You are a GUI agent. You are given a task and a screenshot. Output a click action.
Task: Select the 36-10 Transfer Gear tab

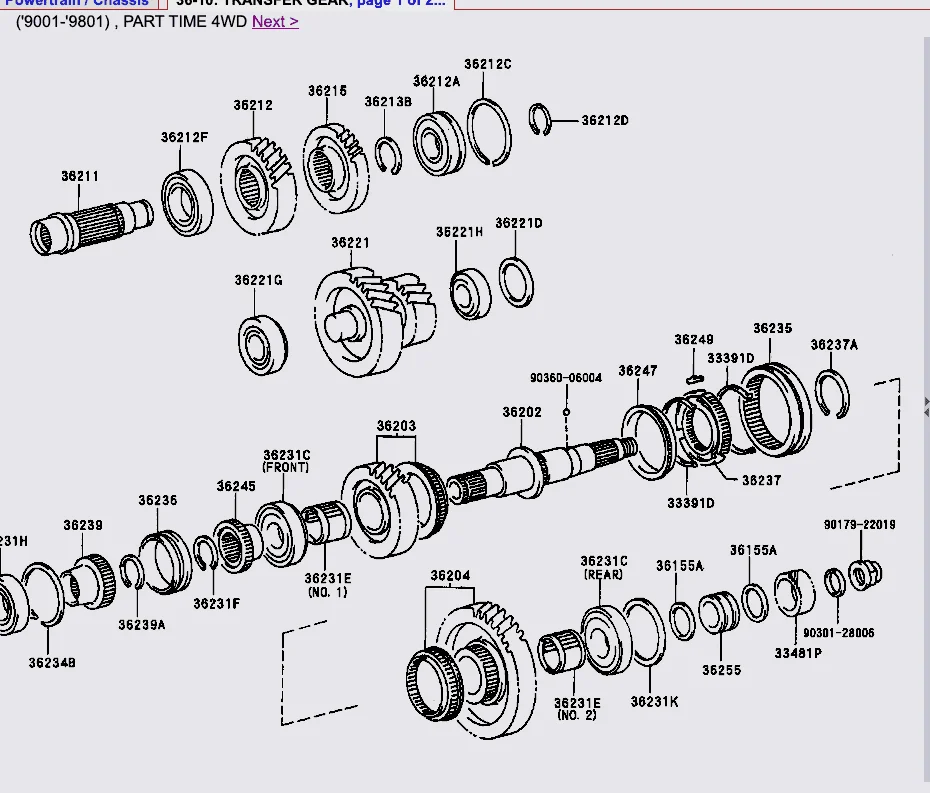click(311, 3)
